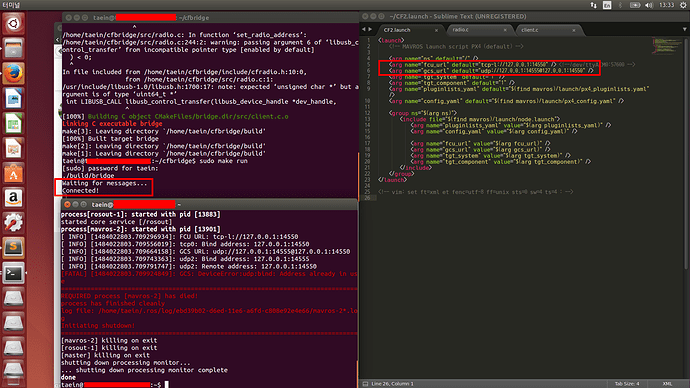This screenshot has height=388, width=690.
Task: Launch Firefox from the dock
Action: [13, 73]
